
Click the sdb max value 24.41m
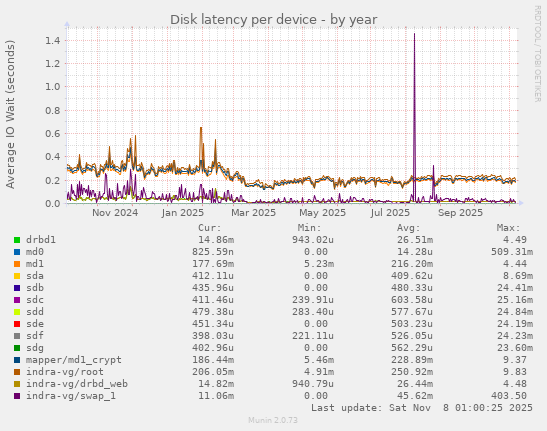point(515,288)
